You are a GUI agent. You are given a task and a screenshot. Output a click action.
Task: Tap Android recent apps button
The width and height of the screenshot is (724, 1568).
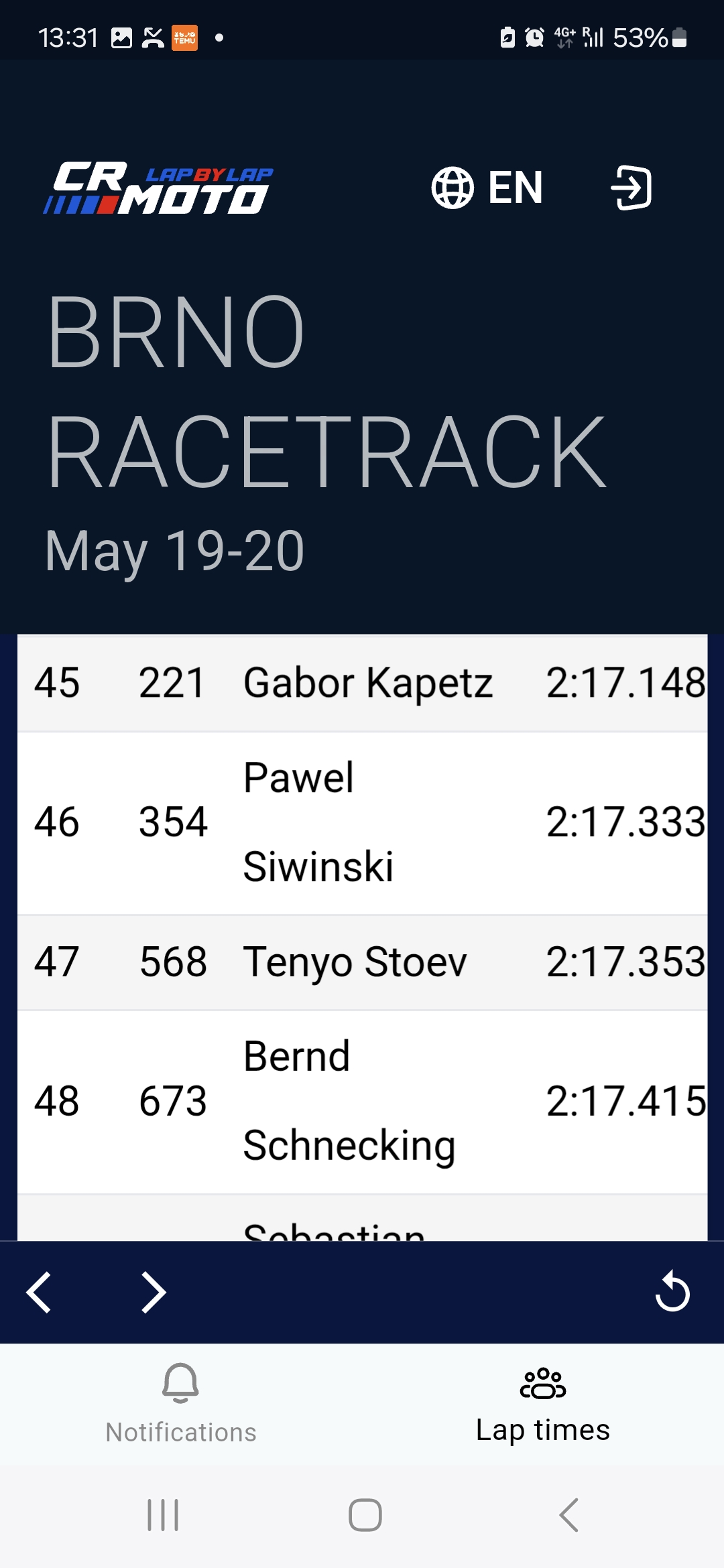(163, 1515)
